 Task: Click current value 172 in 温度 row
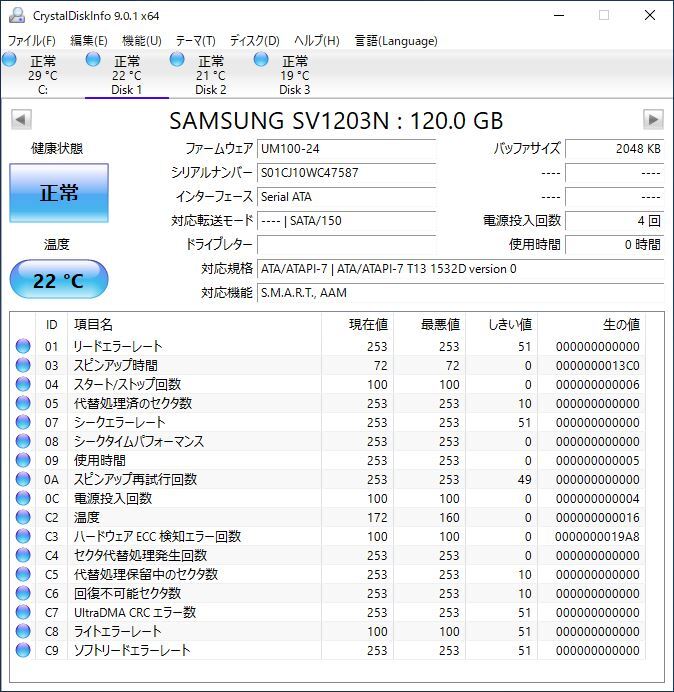click(x=377, y=517)
